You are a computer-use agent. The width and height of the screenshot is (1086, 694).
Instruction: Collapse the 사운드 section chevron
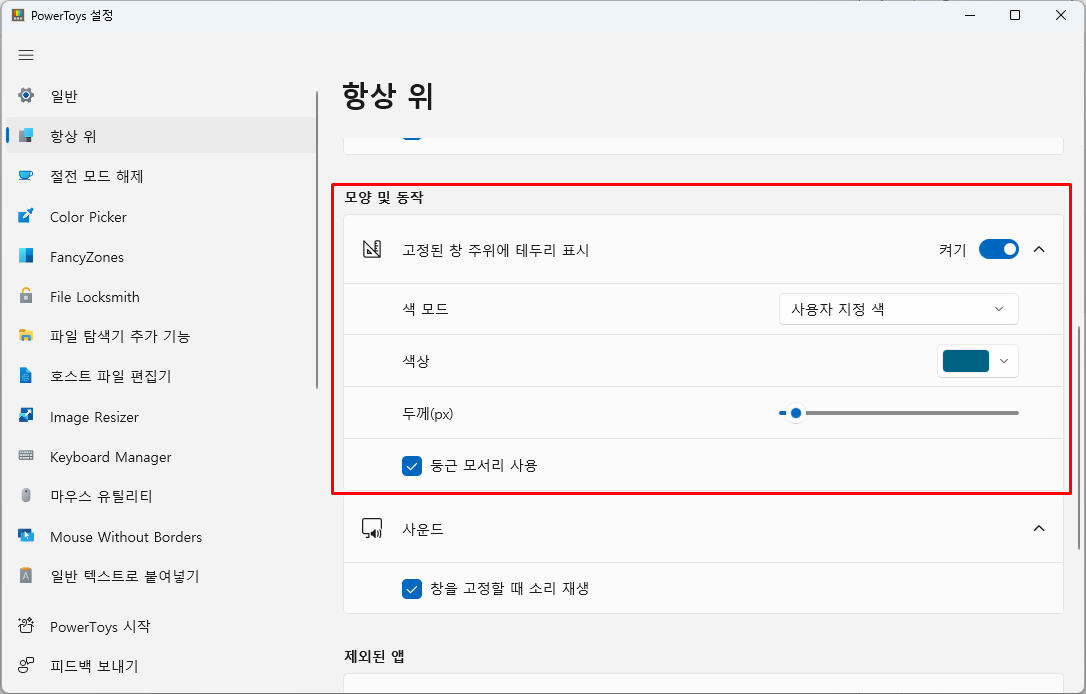click(1039, 528)
